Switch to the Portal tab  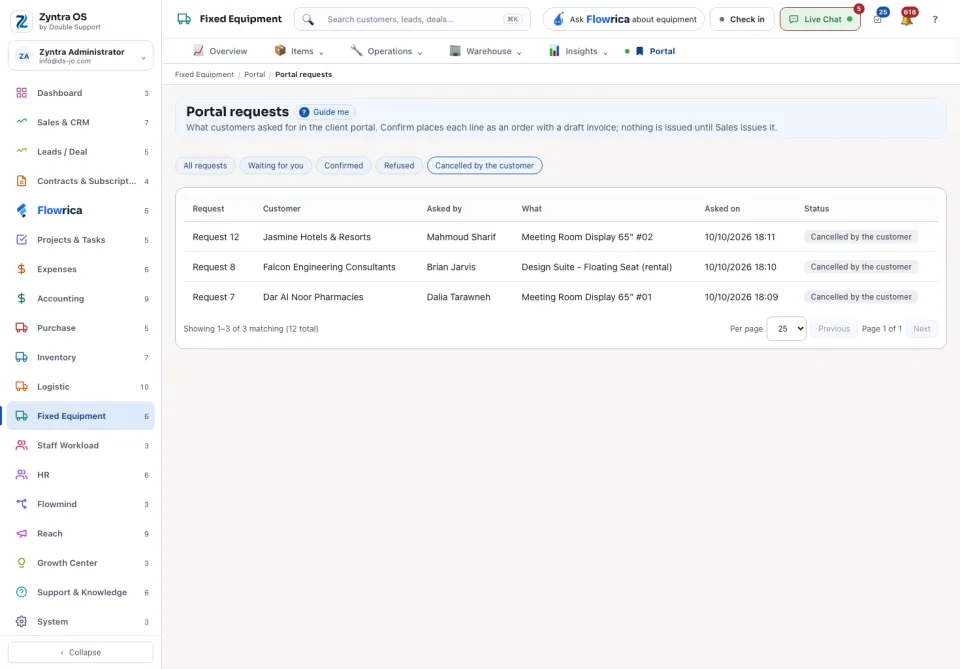click(654, 51)
